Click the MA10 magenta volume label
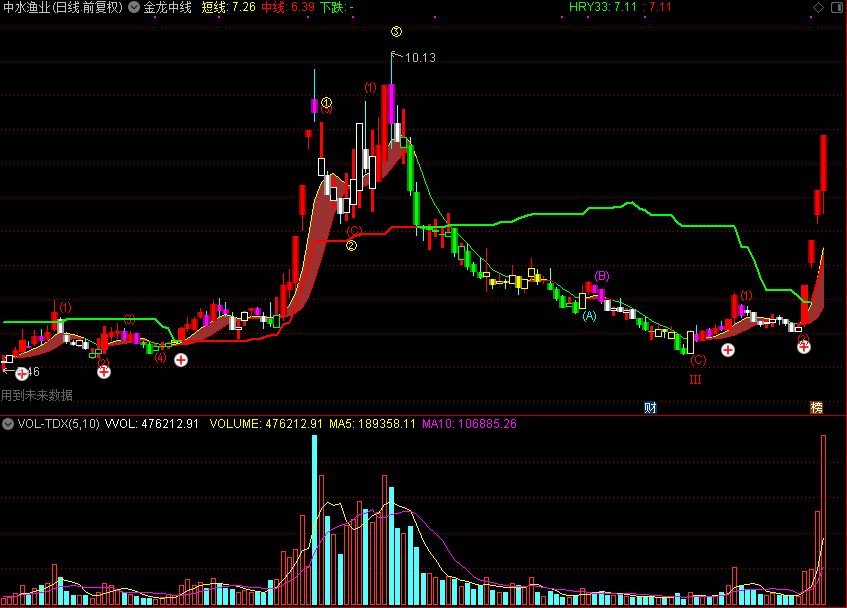This screenshot has width=847, height=608. tap(469, 424)
